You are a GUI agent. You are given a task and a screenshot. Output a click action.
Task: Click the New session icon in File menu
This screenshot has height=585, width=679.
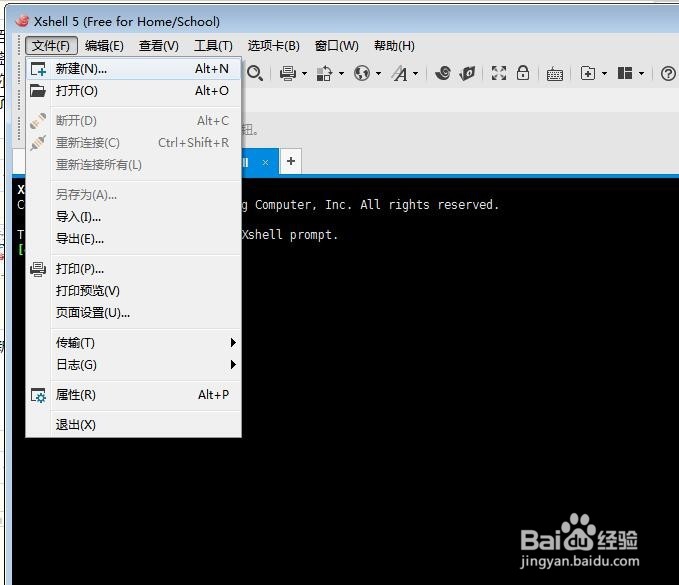click(38, 69)
